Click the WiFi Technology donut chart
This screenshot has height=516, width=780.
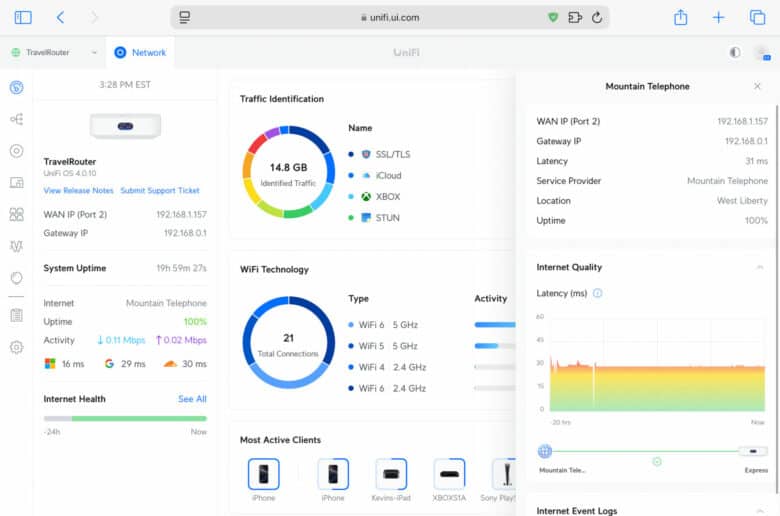click(288, 342)
